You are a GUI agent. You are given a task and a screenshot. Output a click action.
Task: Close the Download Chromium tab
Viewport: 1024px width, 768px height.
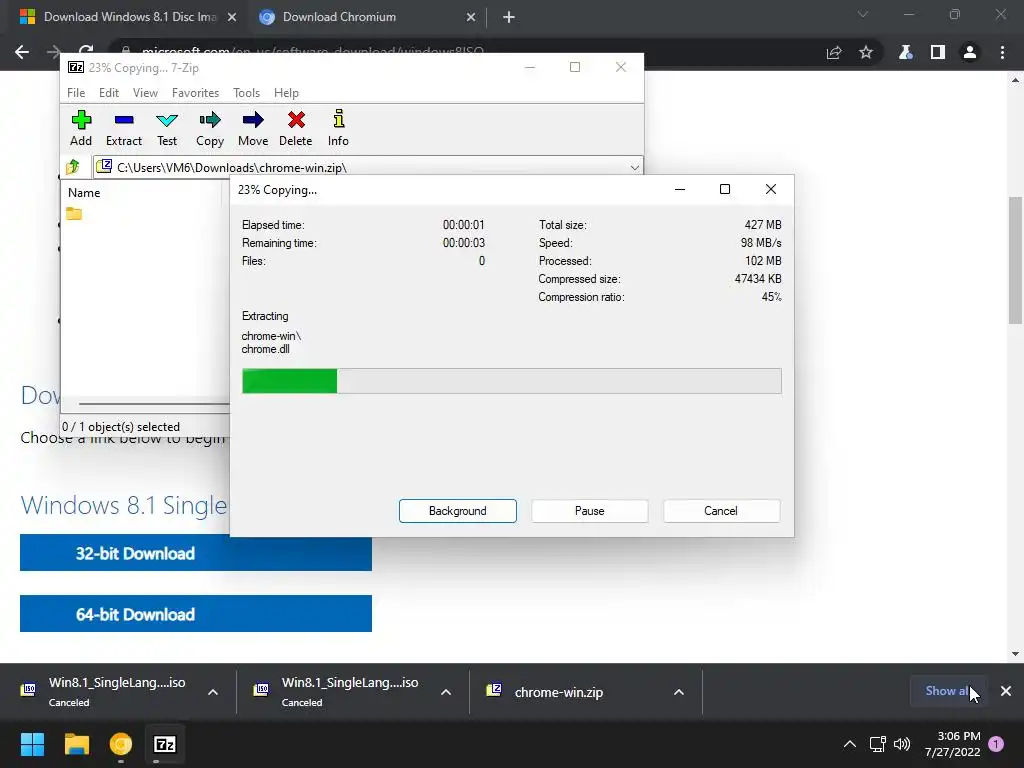[471, 17]
